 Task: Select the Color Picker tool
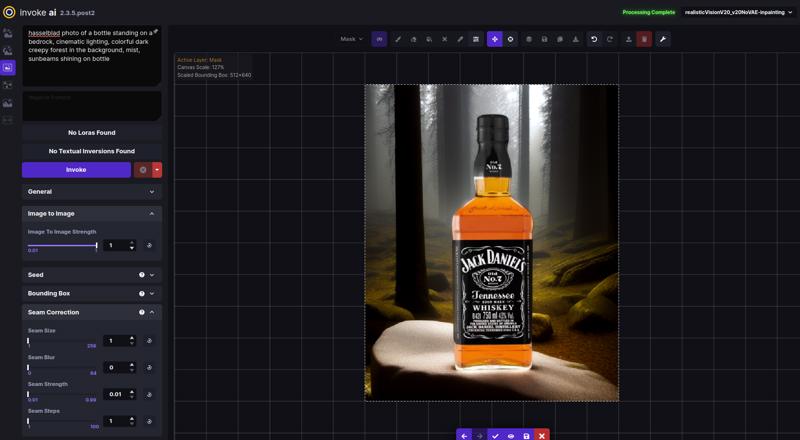[x=460, y=39]
